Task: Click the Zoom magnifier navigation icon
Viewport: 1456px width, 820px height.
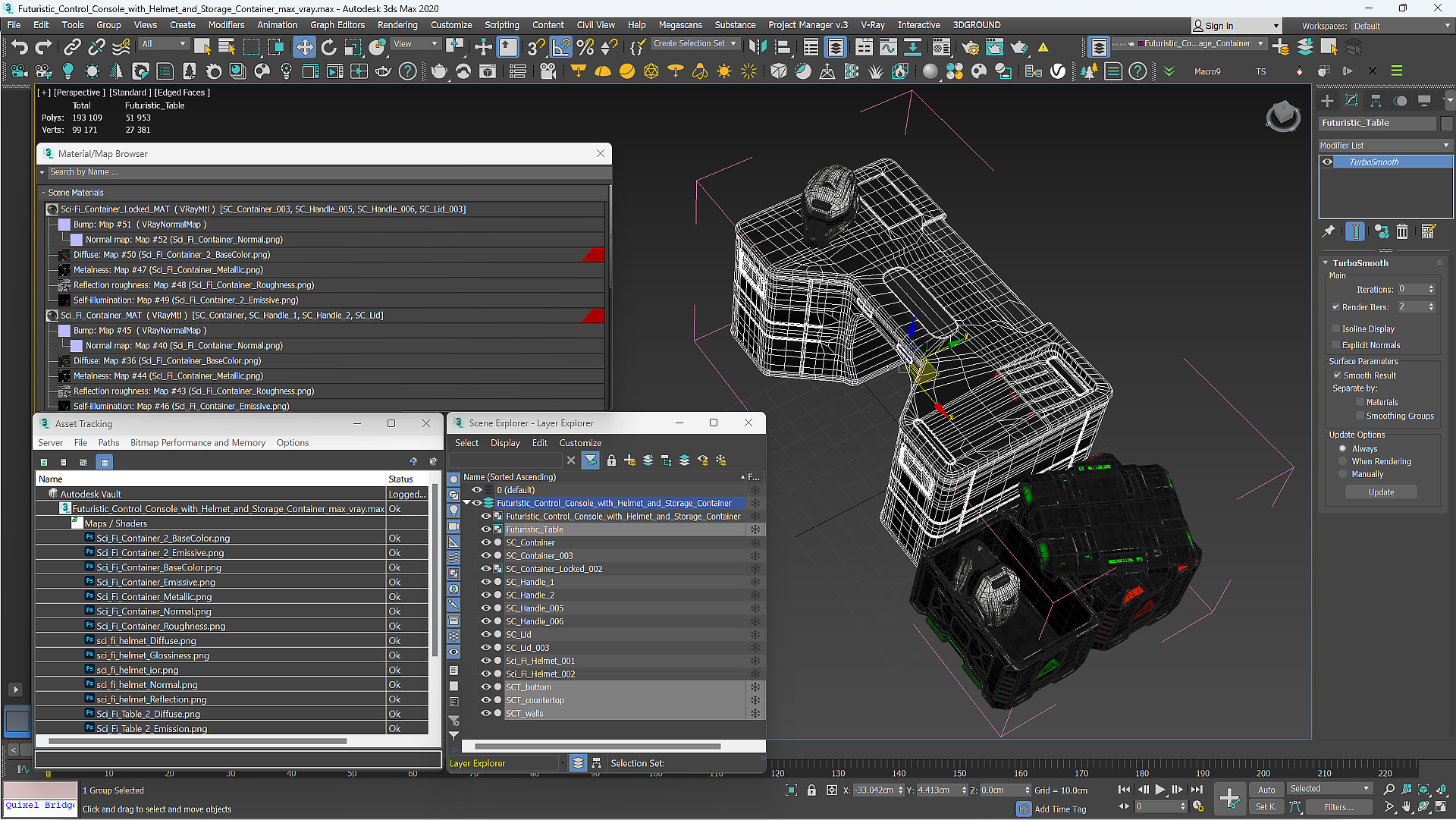Action: click(1389, 790)
